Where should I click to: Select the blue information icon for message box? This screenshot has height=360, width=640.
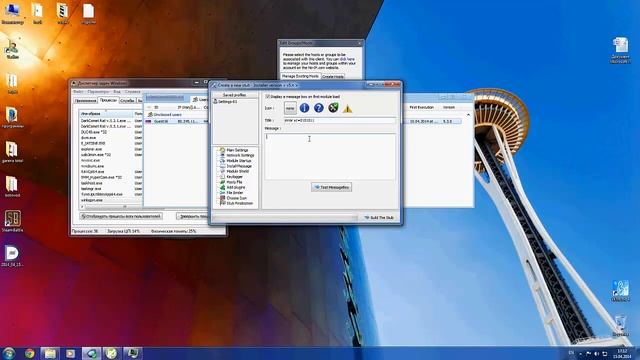click(x=304, y=108)
